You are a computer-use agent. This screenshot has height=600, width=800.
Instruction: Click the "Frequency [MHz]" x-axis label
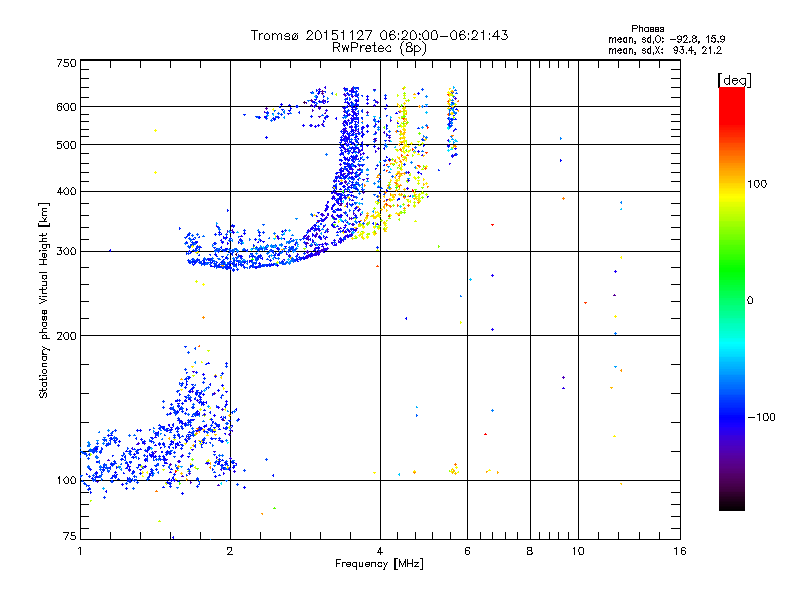379,564
